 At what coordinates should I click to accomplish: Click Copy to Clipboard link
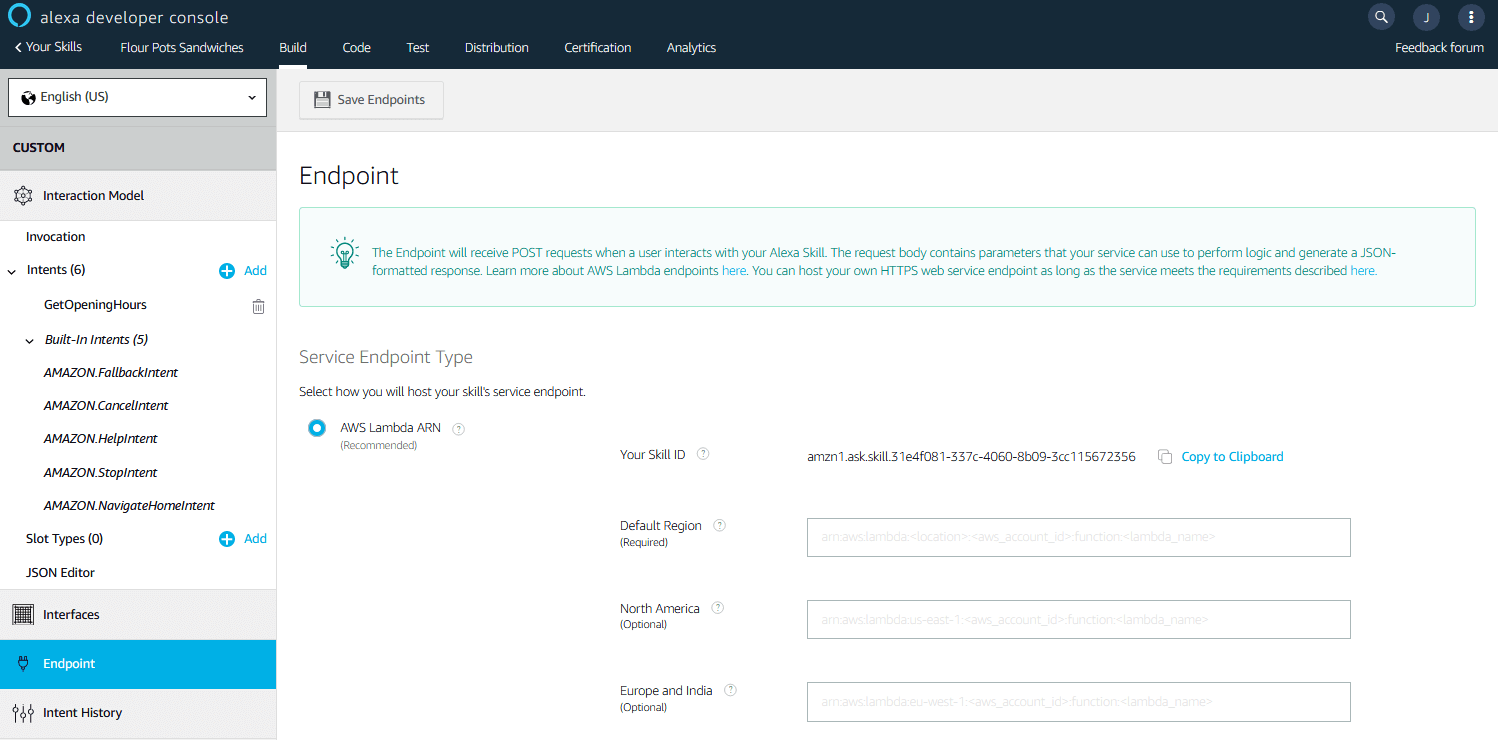click(1232, 457)
